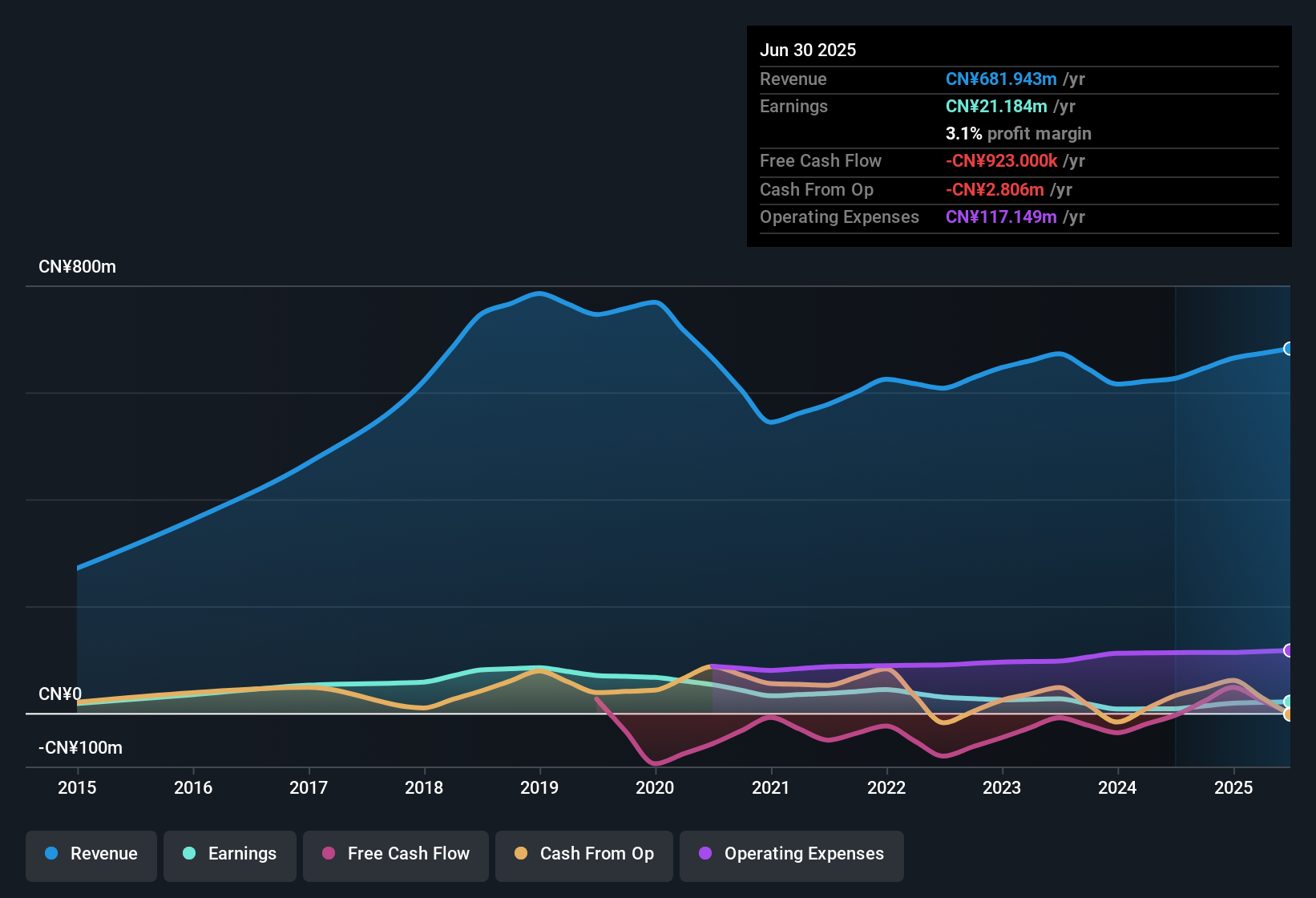Image resolution: width=1316 pixels, height=898 pixels.
Task: Click the 3.1% profit margin text
Action: pos(1018,134)
